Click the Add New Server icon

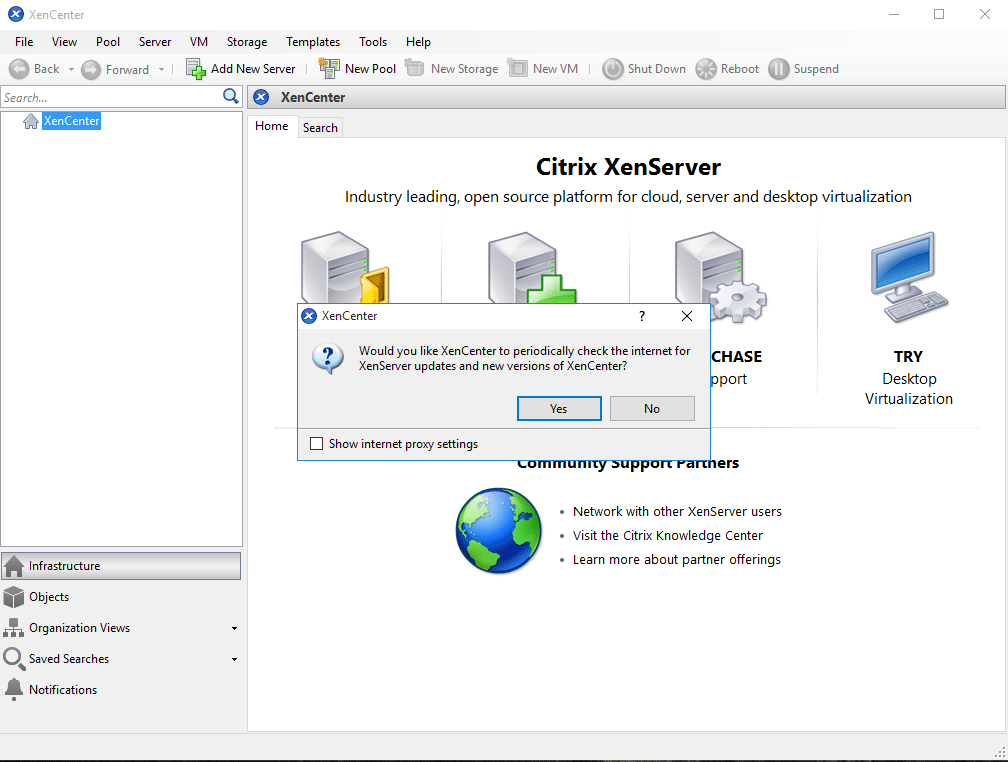pyautogui.click(x=195, y=69)
